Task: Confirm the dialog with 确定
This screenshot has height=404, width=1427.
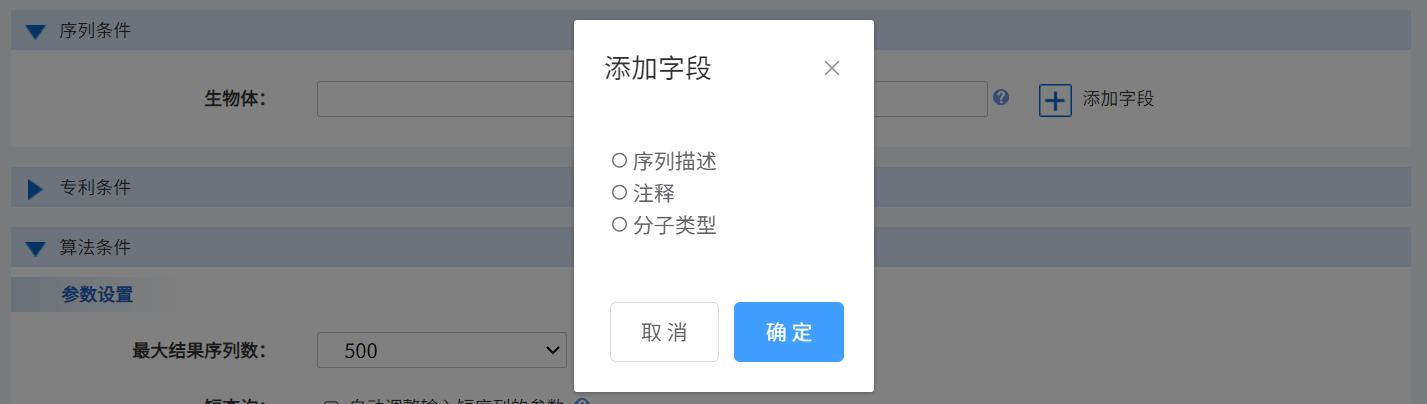Action: (x=789, y=332)
